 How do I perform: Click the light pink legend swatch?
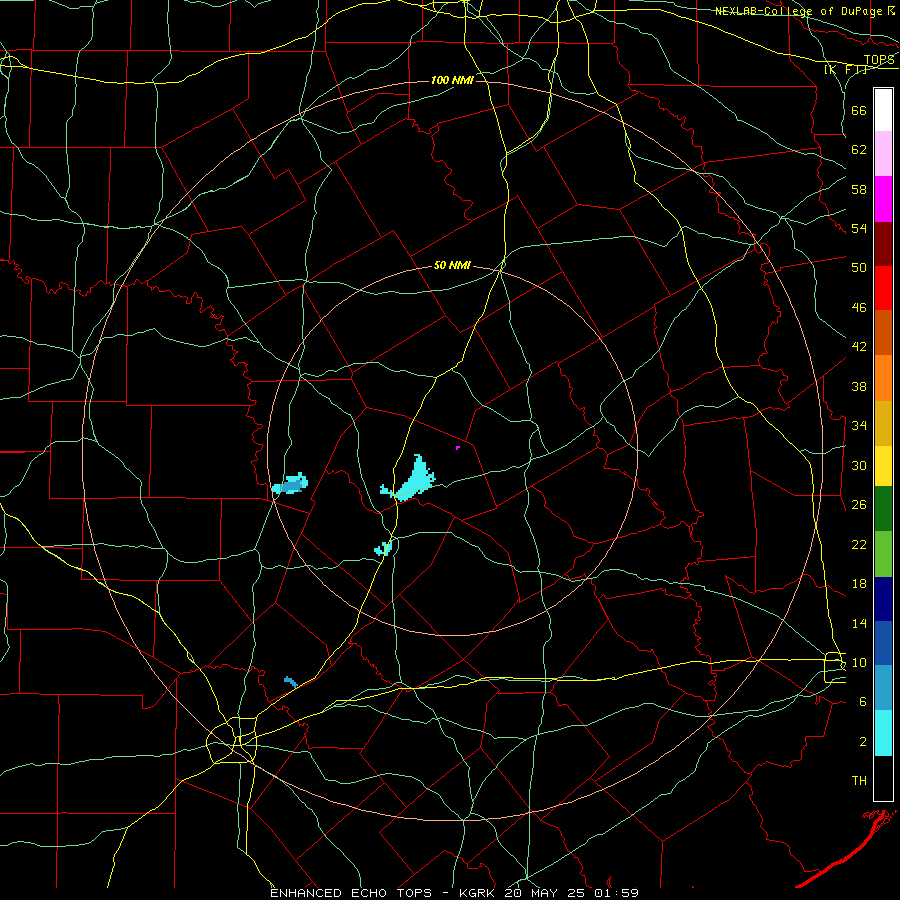coord(883,153)
